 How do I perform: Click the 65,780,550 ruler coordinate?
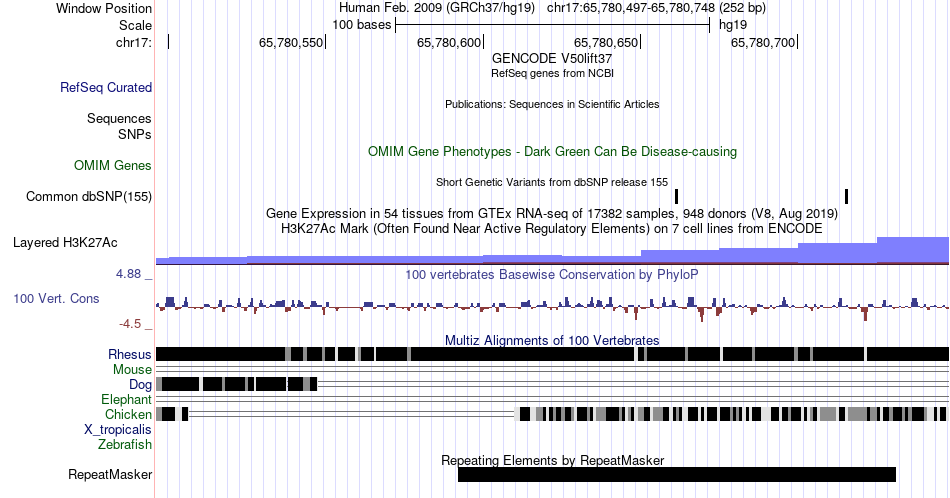click(291, 42)
